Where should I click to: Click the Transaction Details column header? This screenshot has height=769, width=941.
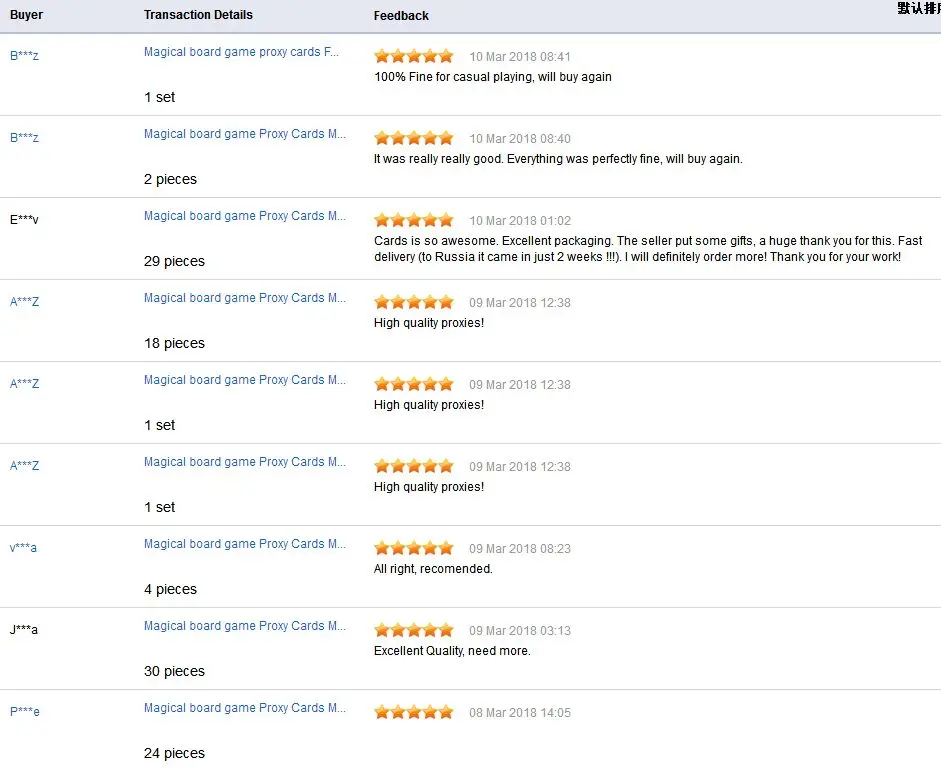tap(198, 14)
